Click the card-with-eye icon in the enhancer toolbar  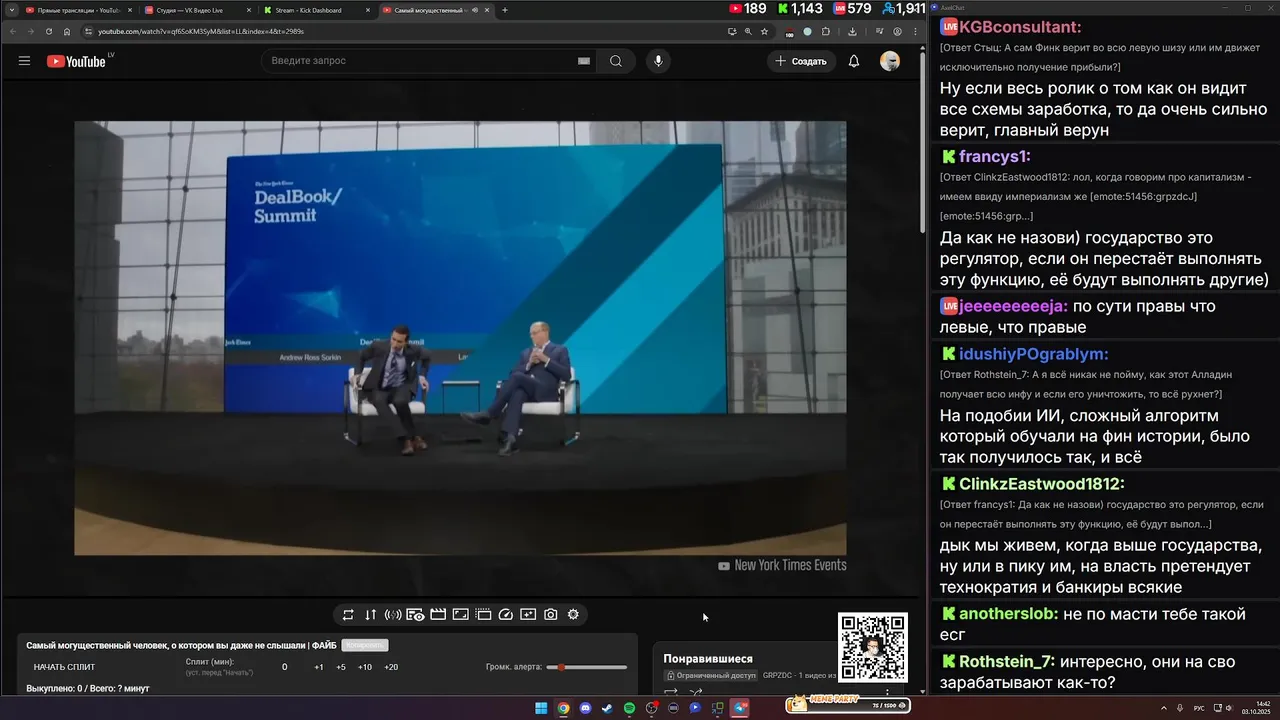click(415, 615)
